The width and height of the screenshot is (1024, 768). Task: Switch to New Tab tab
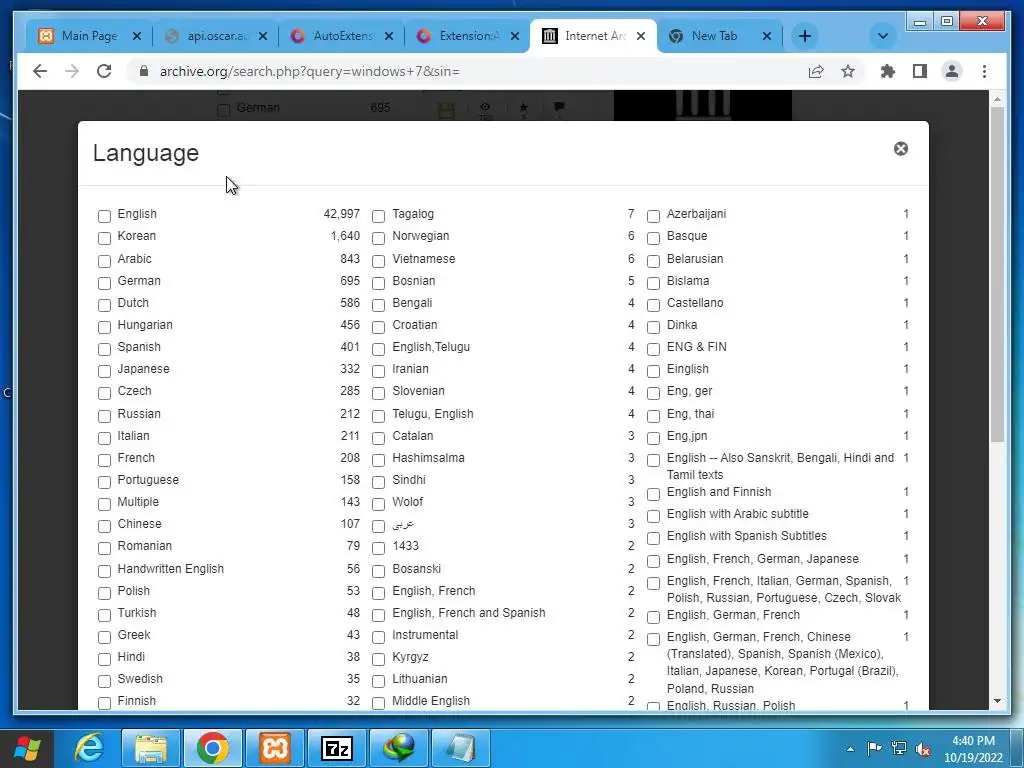[x=714, y=36]
